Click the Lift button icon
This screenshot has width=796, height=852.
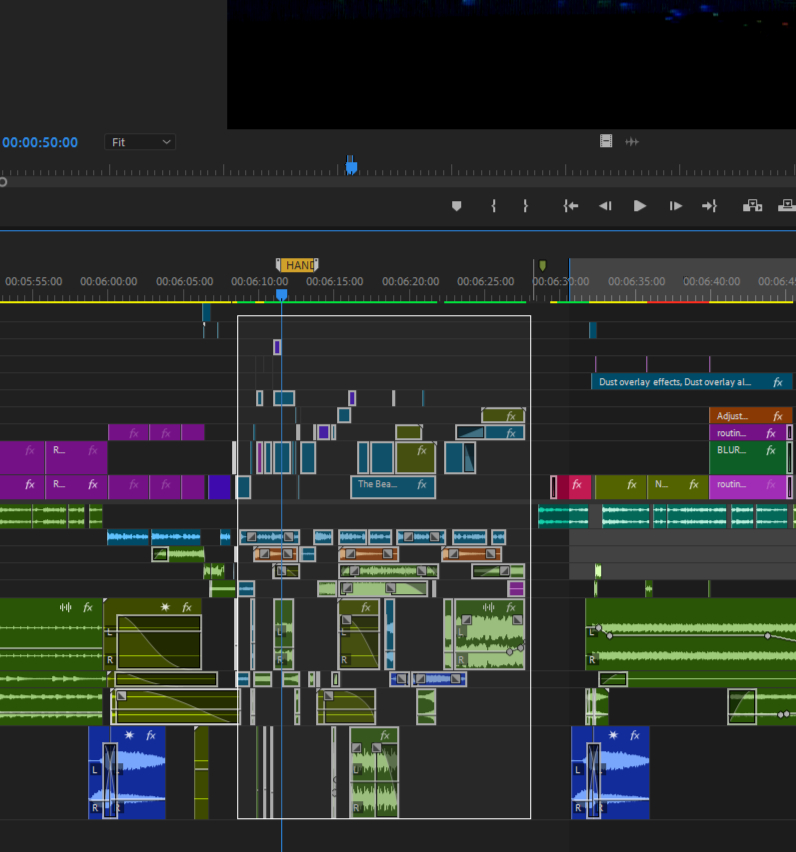tap(752, 206)
